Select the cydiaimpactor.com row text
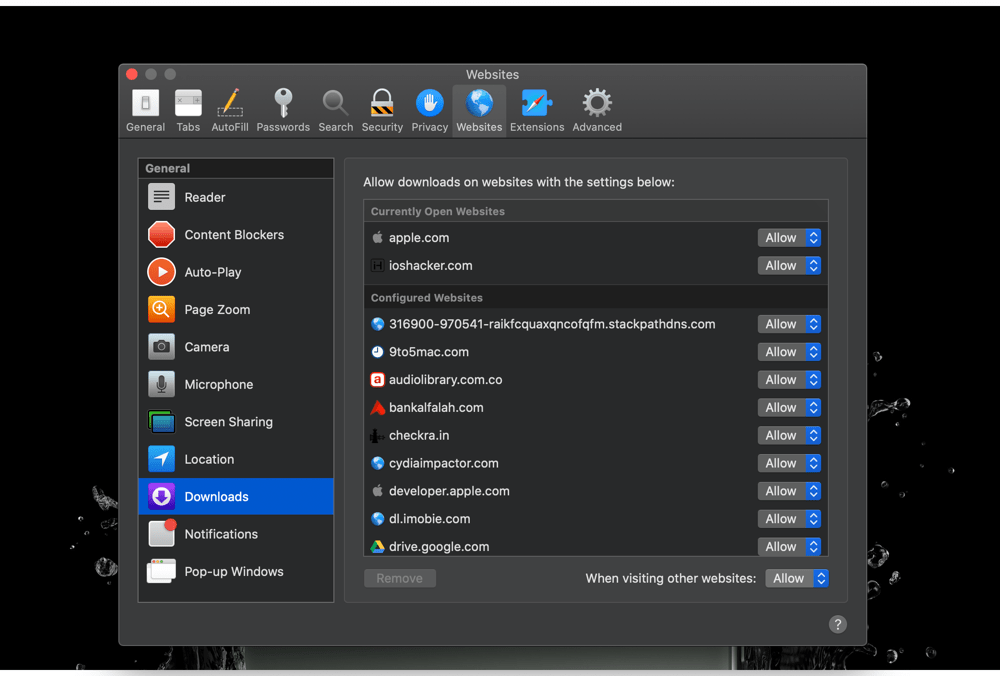The image size is (1000, 676). 444,463
